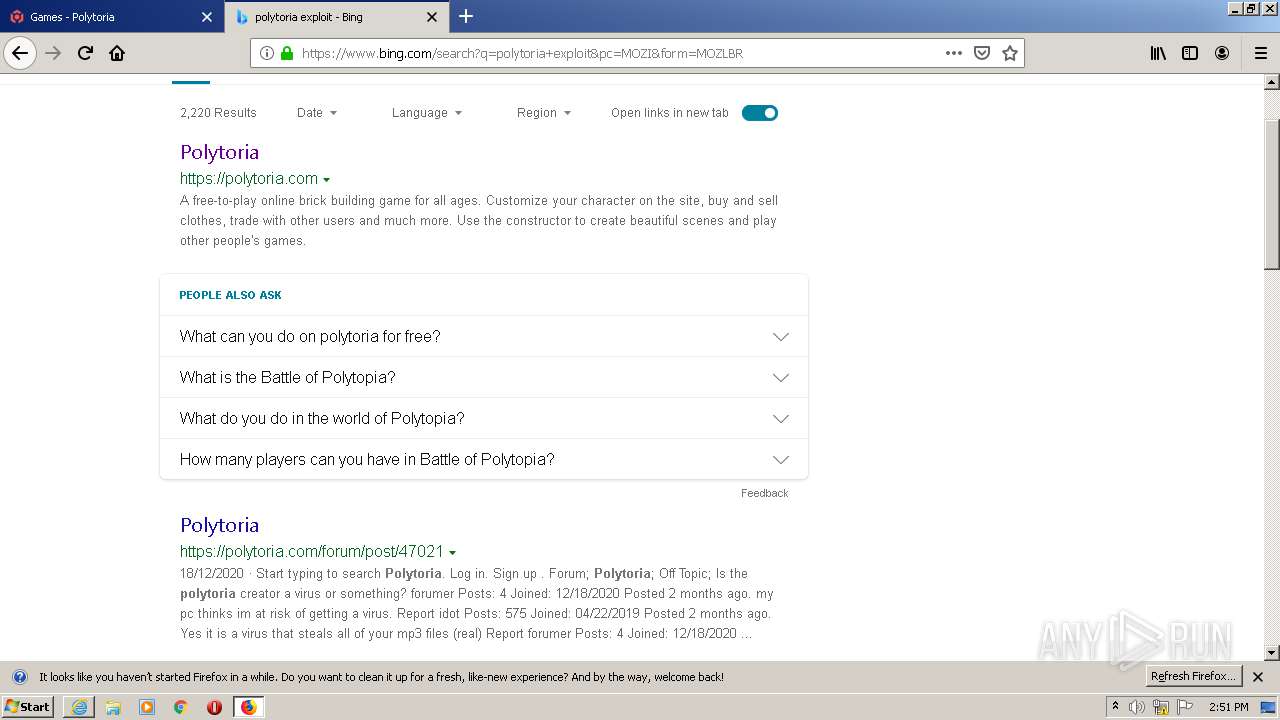
Task: Show the sidebars panel
Action: pyautogui.click(x=1190, y=53)
